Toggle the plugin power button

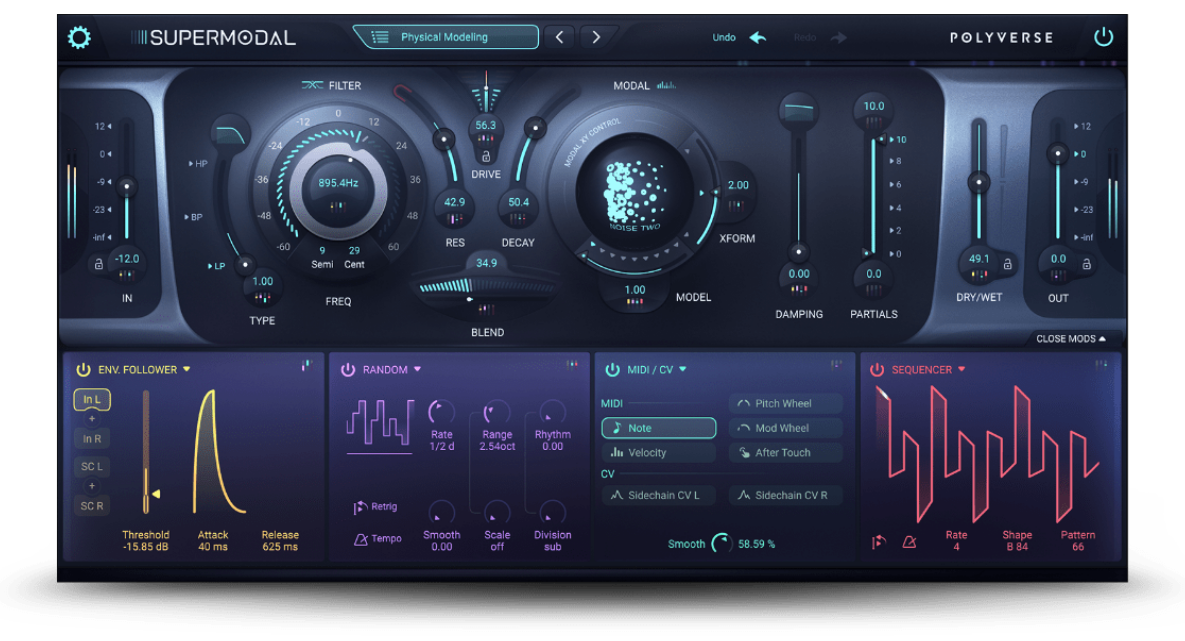coord(1103,36)
